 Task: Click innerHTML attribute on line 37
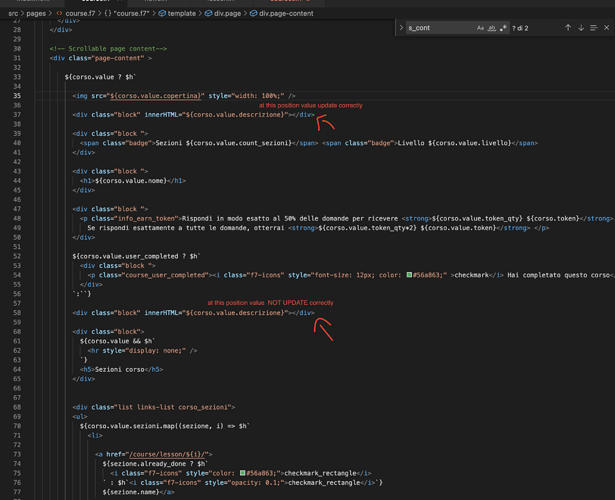(x=161, y=115)
